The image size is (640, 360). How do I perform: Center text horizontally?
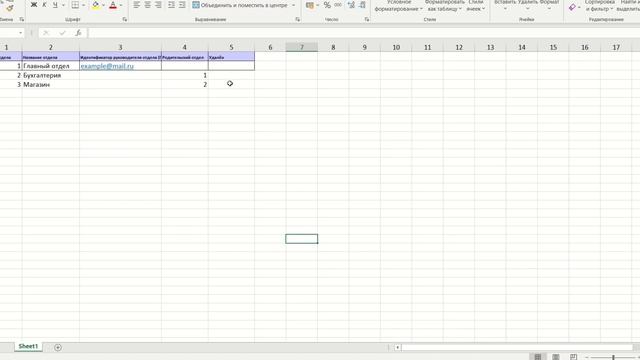coord(147,5)
